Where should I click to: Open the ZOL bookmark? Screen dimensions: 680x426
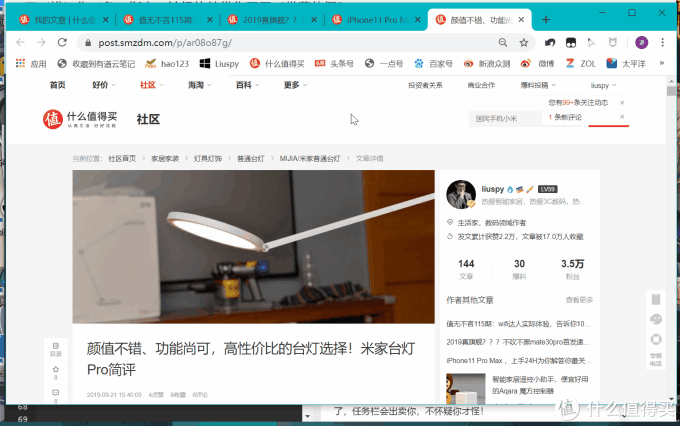(x=580, y=64)
